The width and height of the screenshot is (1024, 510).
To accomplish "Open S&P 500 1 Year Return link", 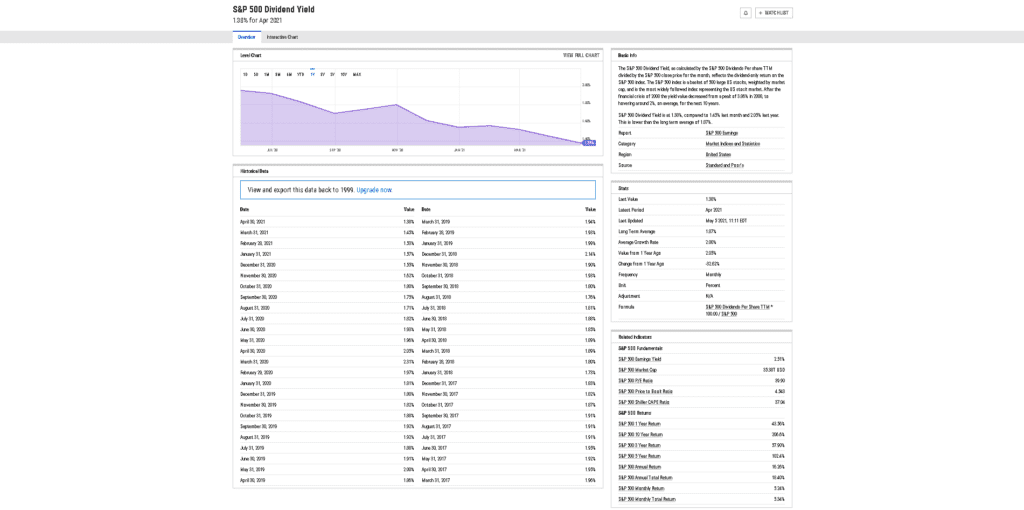I will coord(639,423).
